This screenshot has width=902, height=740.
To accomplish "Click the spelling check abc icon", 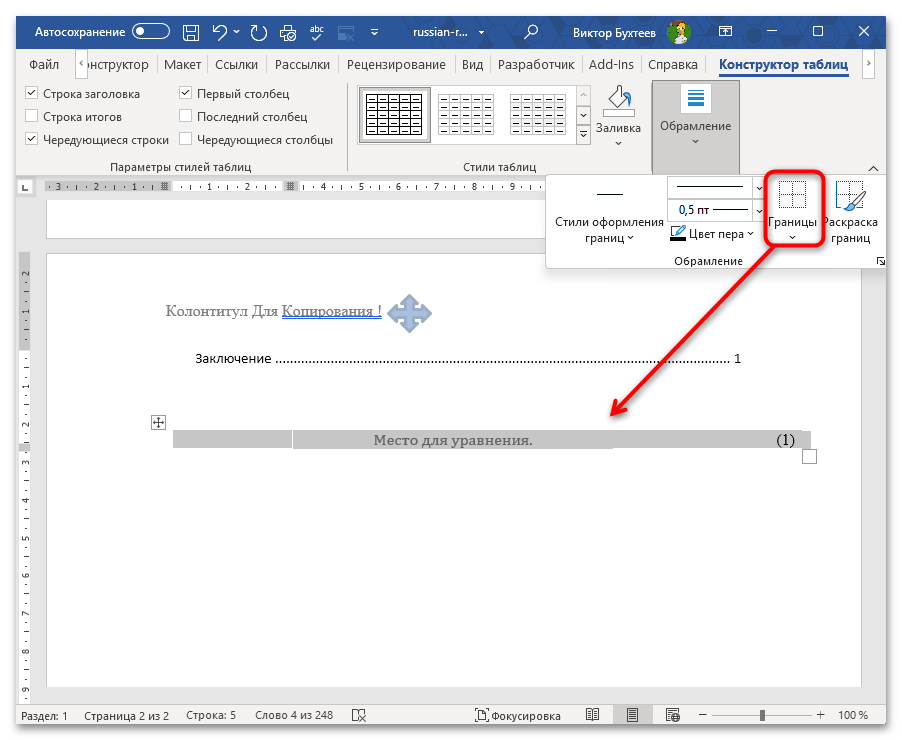I will tap(316, 32).
